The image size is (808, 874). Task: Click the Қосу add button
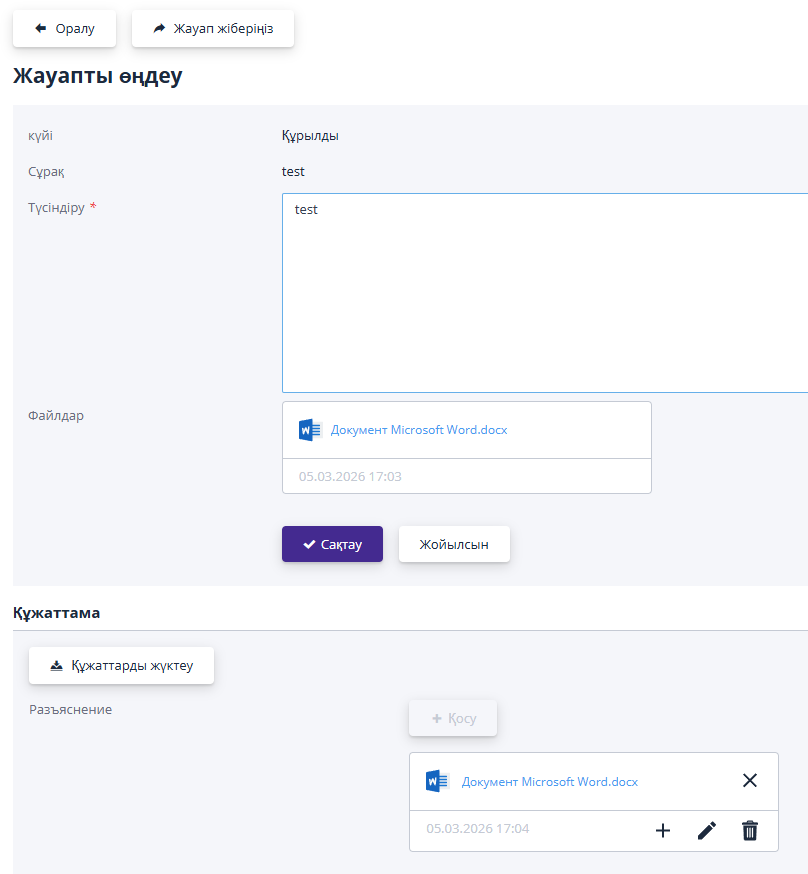pyautogui.click(x=453, y=718)
